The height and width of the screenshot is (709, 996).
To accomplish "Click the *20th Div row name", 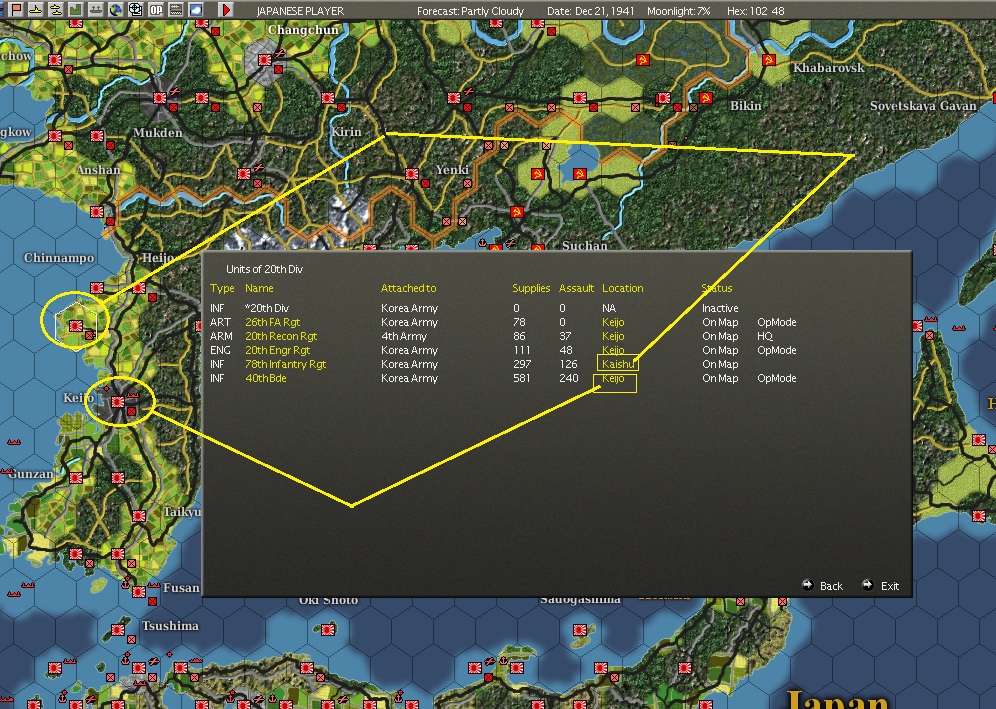I will point(267,308).
